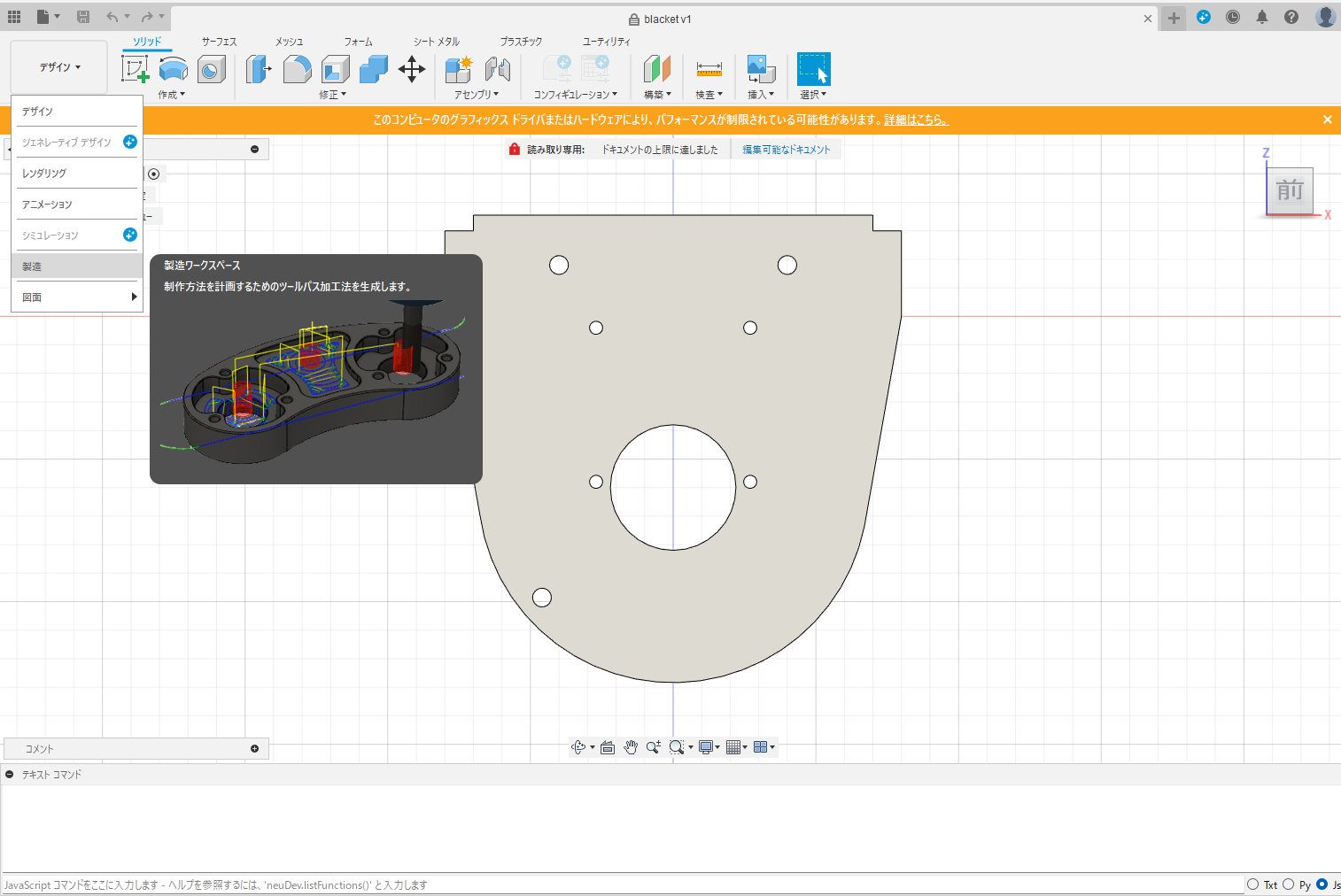Image resolution: width=1341 pixels, height=896 pixels.
Task: Select the Fillet tool icon
Action: [x=297, y=69]
